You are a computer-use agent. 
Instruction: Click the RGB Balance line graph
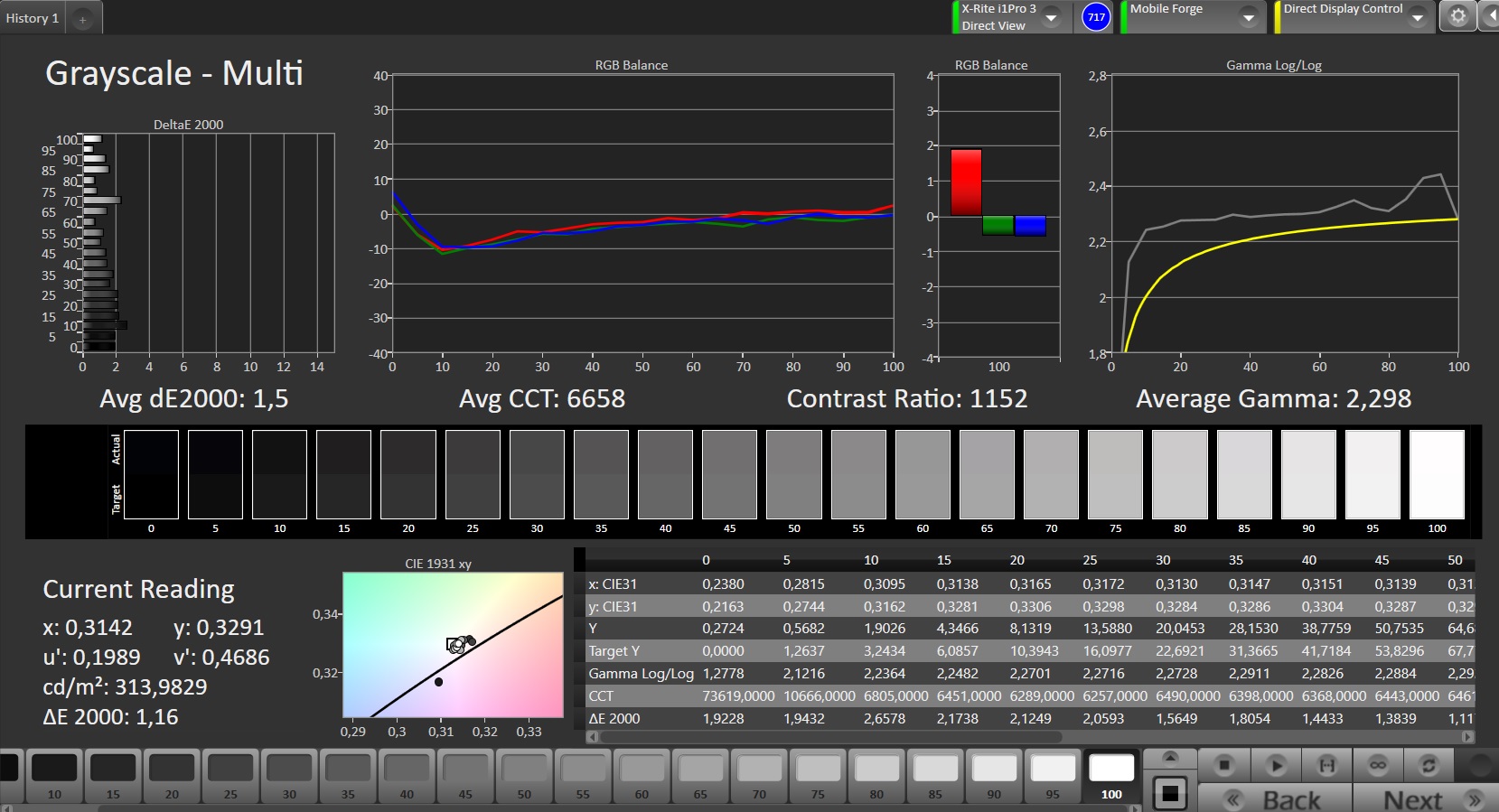642,214
